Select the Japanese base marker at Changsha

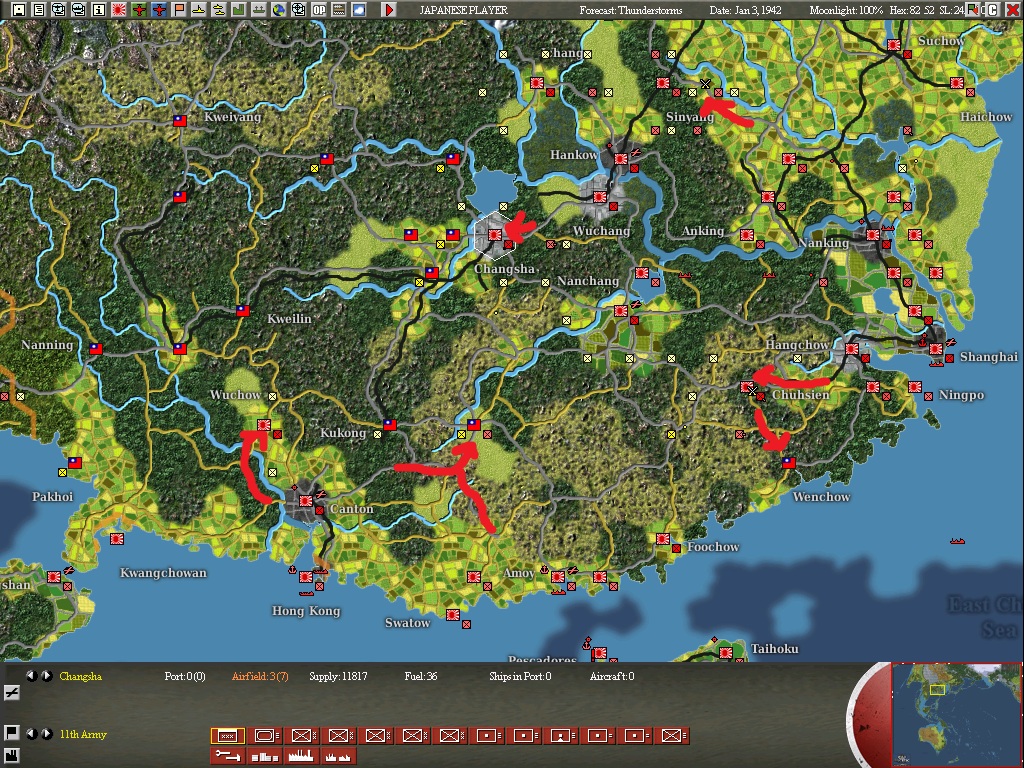tap(495, 234)
